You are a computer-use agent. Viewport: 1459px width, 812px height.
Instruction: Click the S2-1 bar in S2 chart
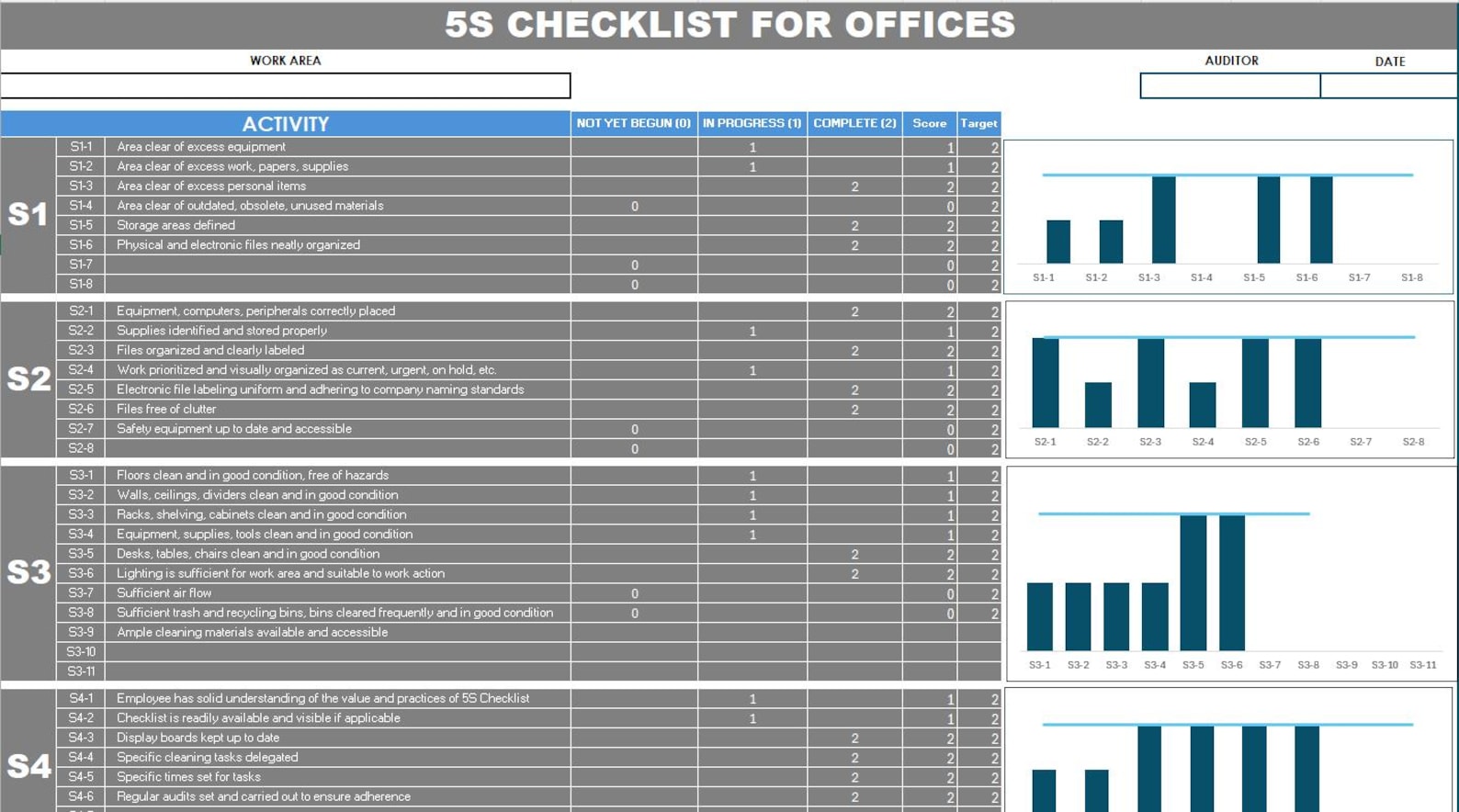coord(1046,383)
